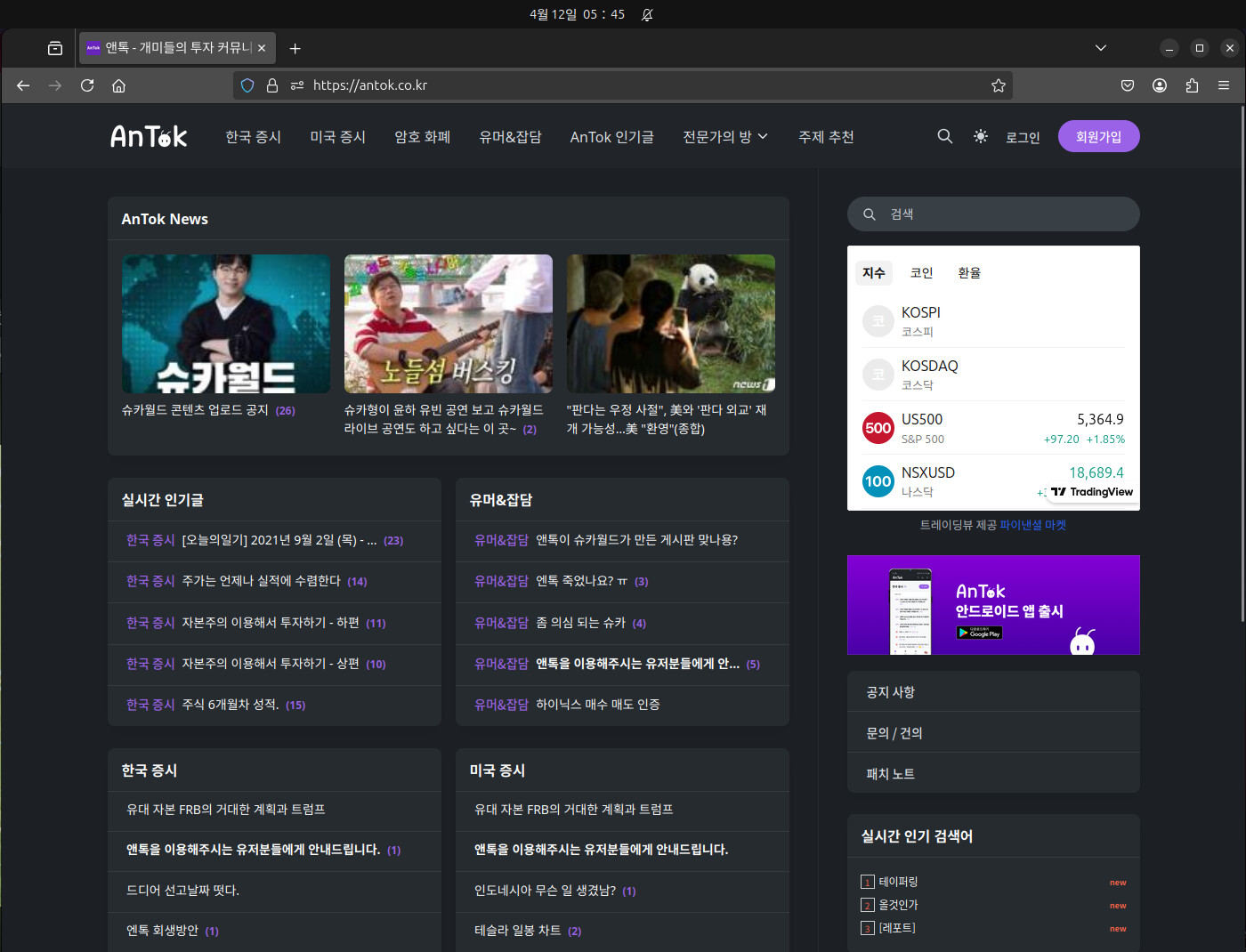This screenshot has width=1246, height=952.
Task: Reload the page in browser toolbar
Action: (x=87, y=85)
